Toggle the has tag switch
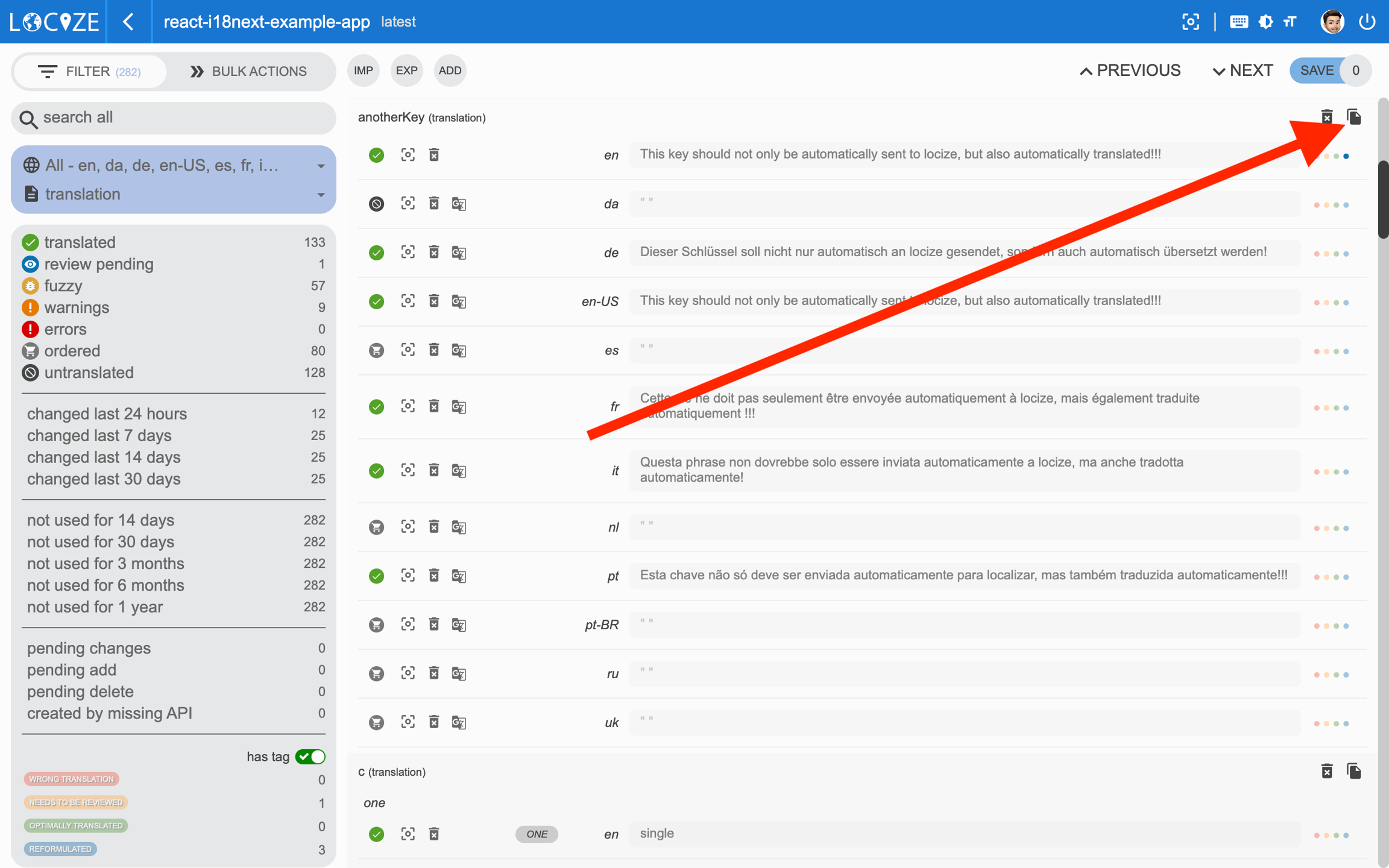 [x=310, y=756]
